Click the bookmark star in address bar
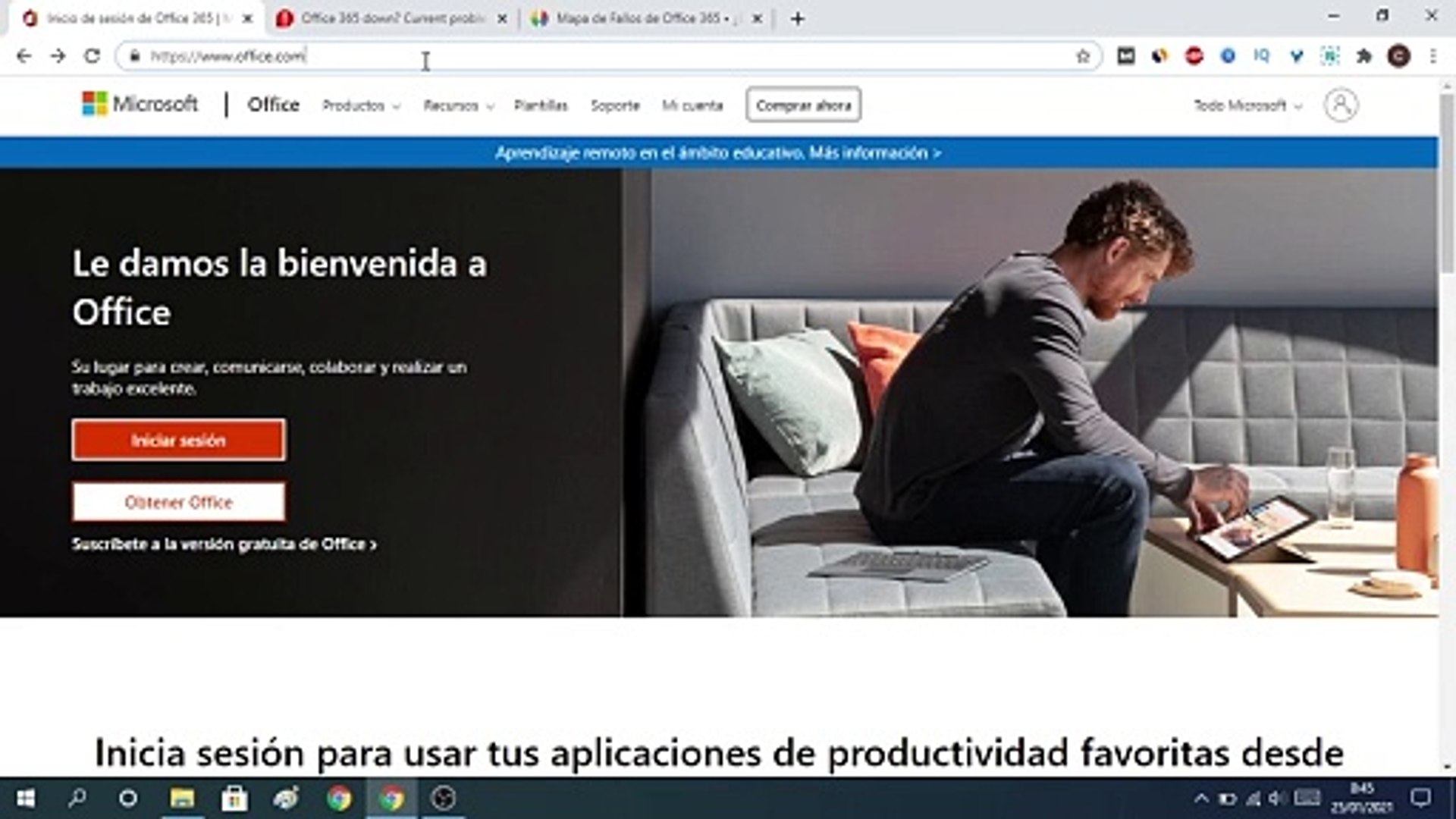The image size is (1456, 819). pos(1083,55)
